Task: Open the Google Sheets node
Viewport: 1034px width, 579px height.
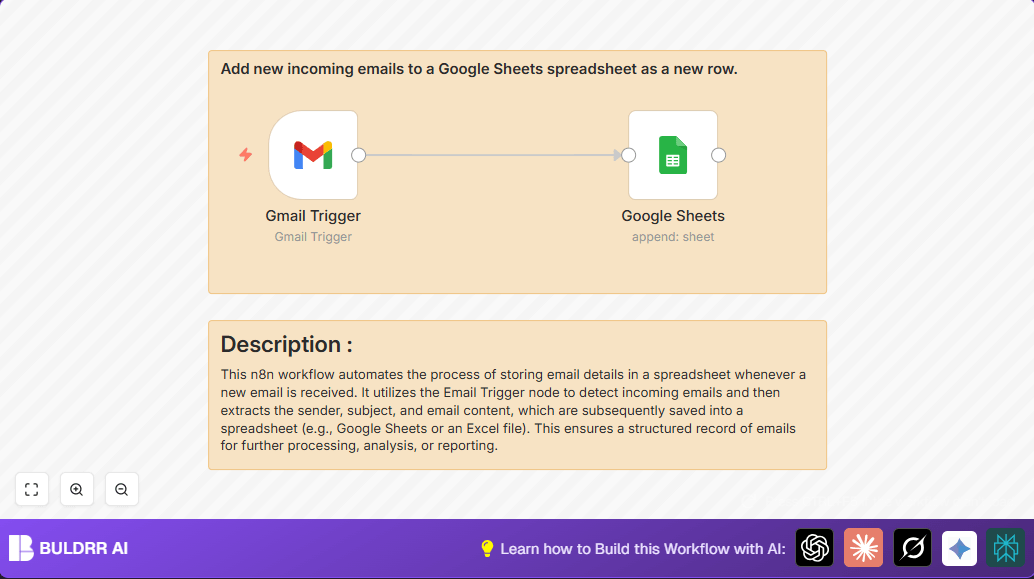Action: [x=673, y=155]
